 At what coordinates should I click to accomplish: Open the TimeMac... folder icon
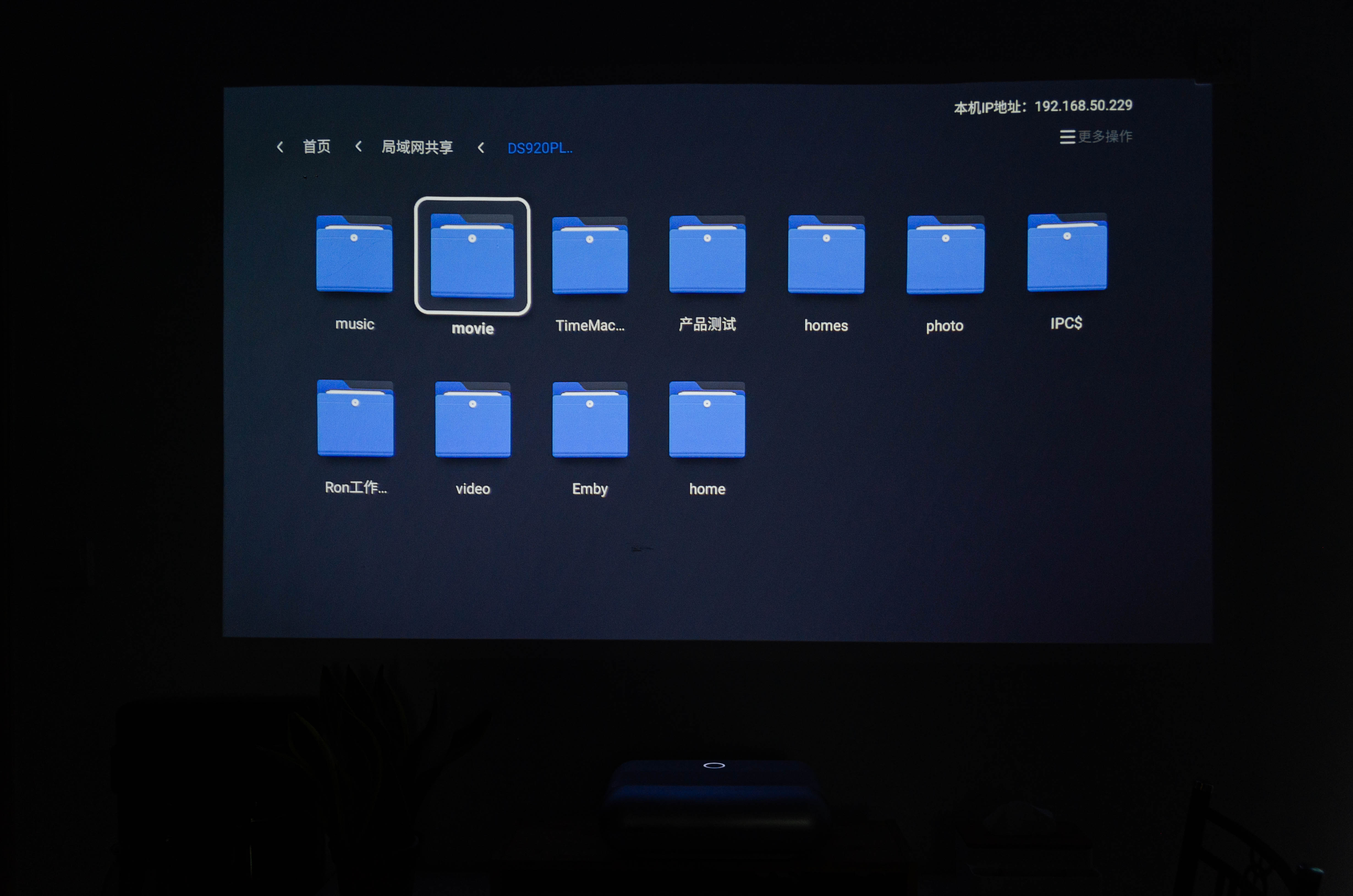pyautogui.click(x=590, y=255)
